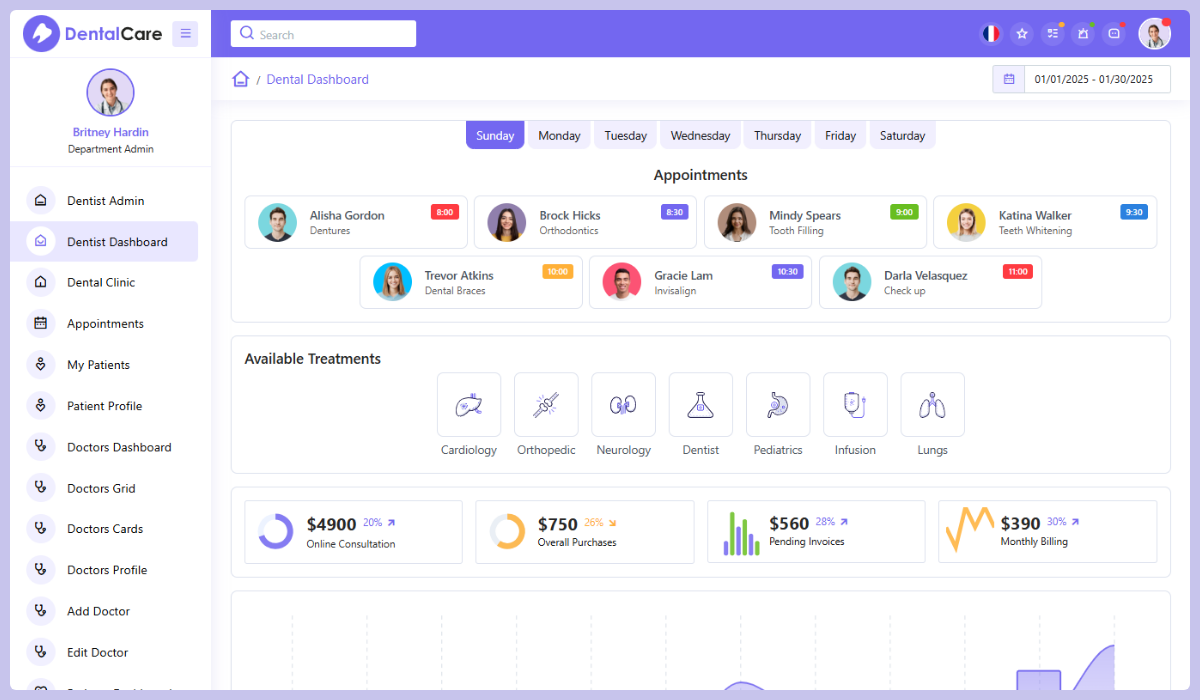The height and width of the screenshot is (700, 1200).
Task: Open Appointments from the sidebar
Action: click(x=103, y=323)
